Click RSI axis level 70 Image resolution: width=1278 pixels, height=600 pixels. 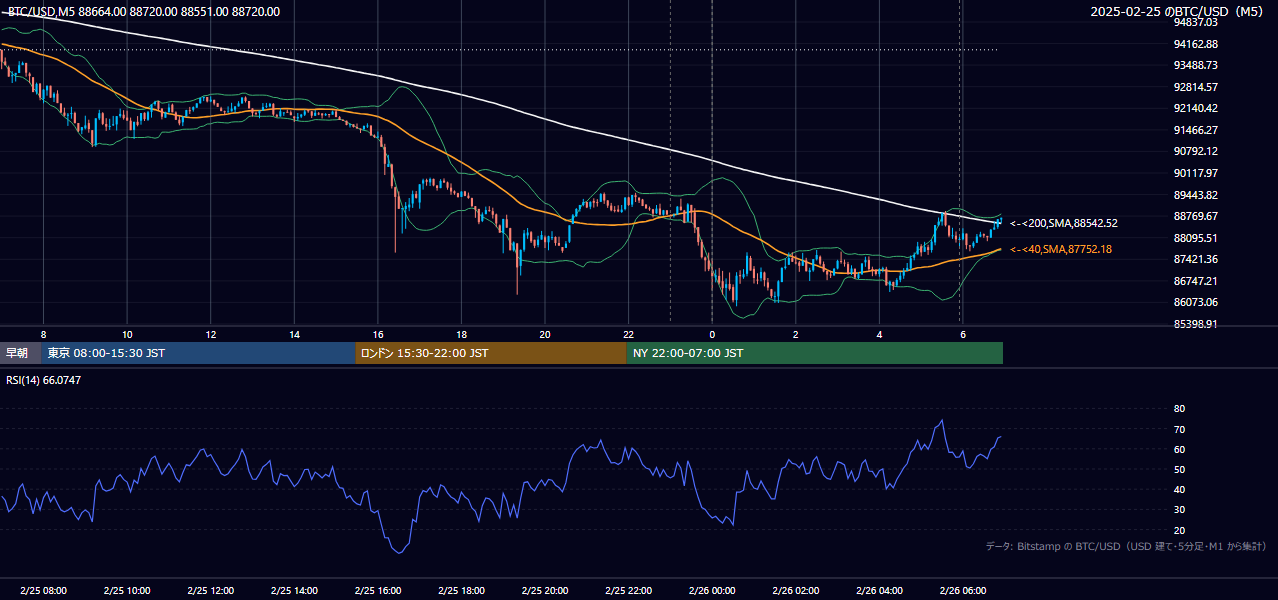1179,429
